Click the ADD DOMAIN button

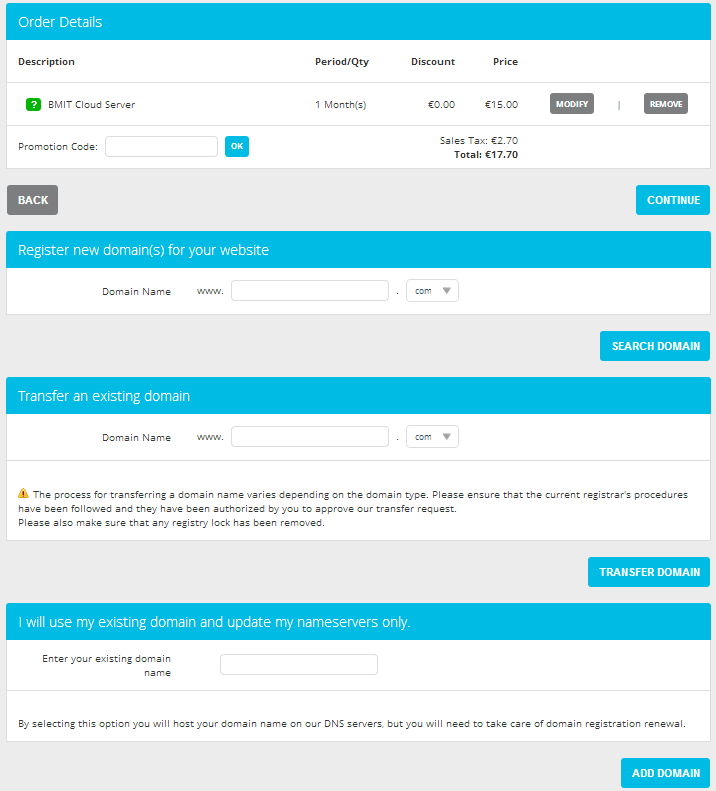click(665, 773)
